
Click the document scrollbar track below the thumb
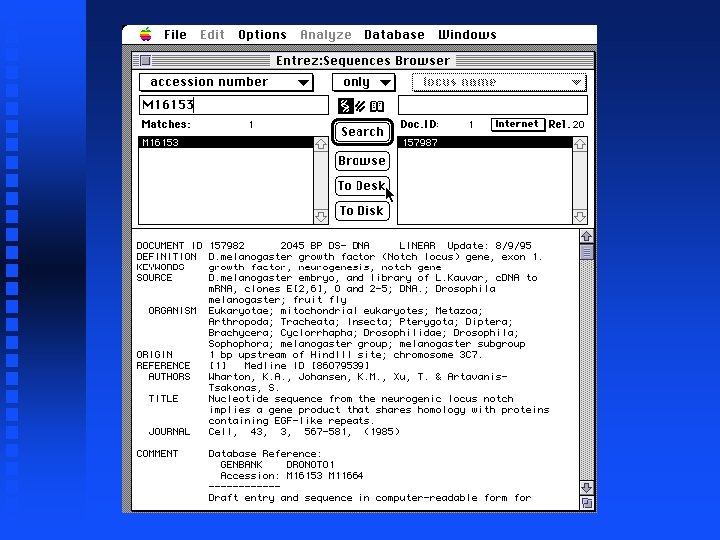pos(586,370)
